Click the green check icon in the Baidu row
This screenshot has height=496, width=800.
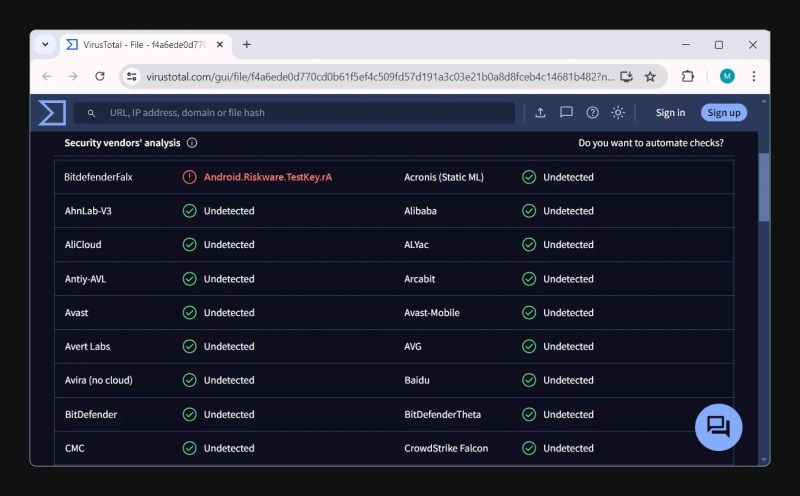point(529,380)
